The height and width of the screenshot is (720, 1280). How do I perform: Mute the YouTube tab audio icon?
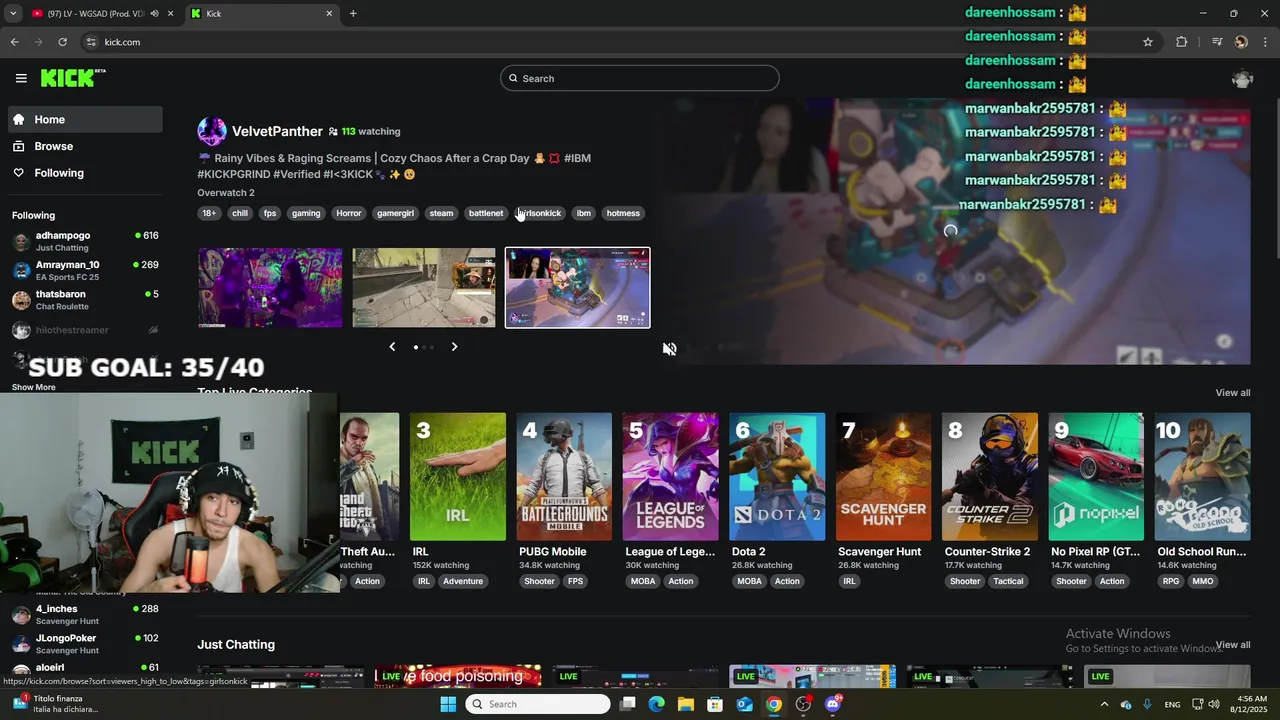[x=154, y=14]
